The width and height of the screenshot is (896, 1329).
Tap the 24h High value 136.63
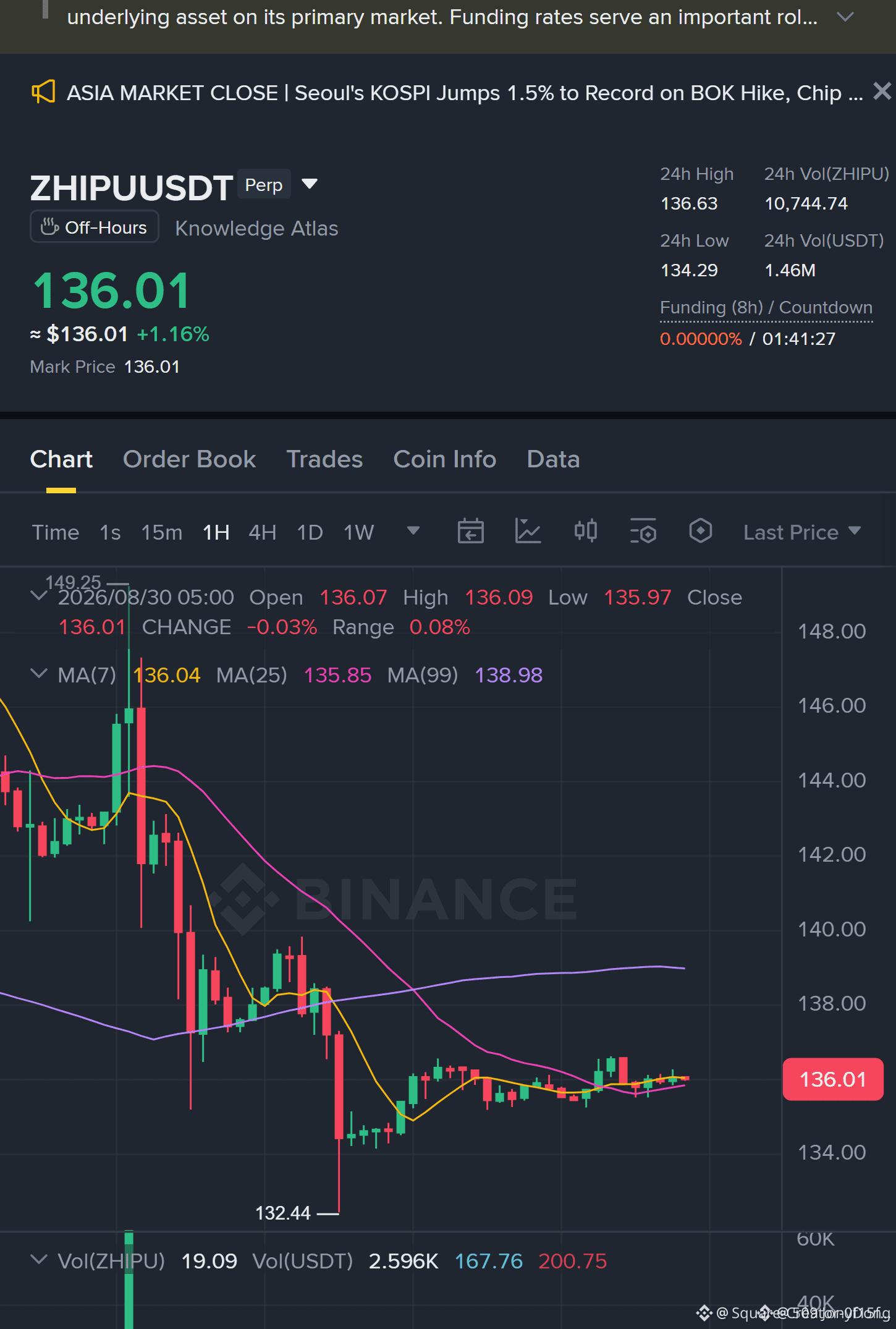689,203
